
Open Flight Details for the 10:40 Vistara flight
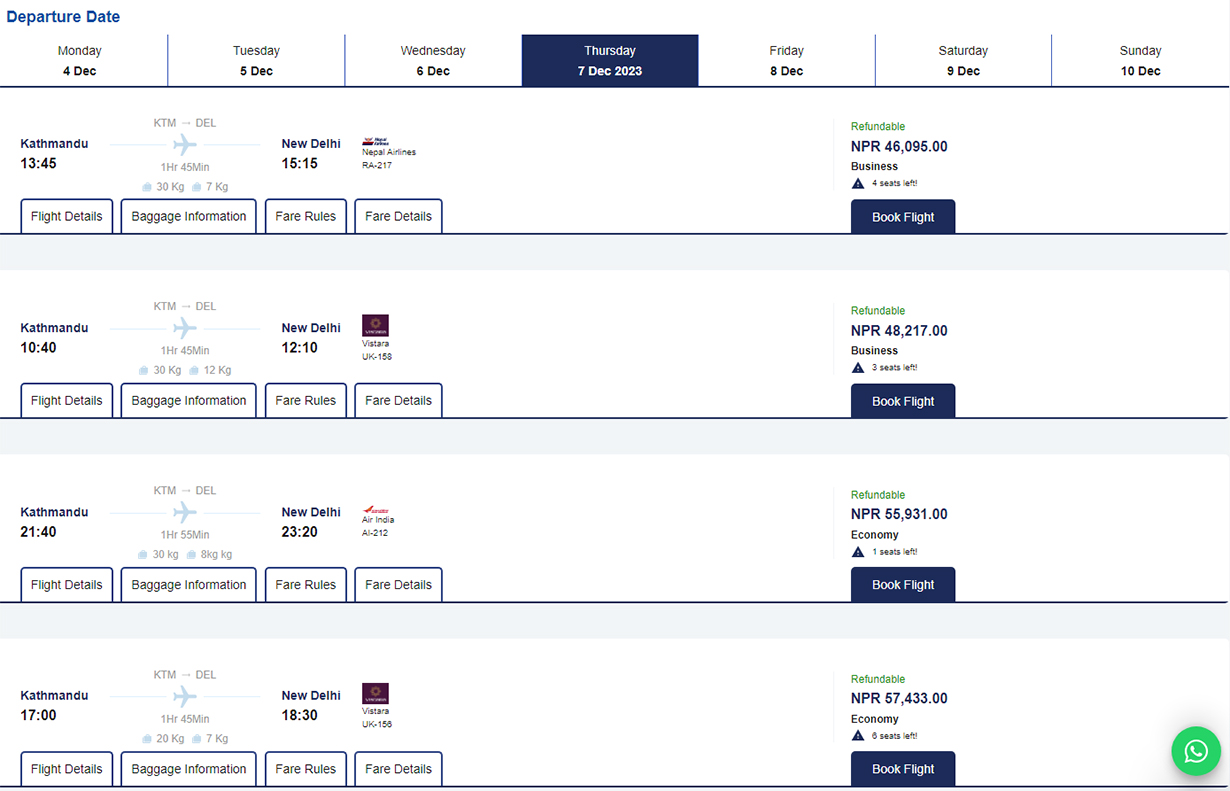pyautogui.click(x=67, y=401)
